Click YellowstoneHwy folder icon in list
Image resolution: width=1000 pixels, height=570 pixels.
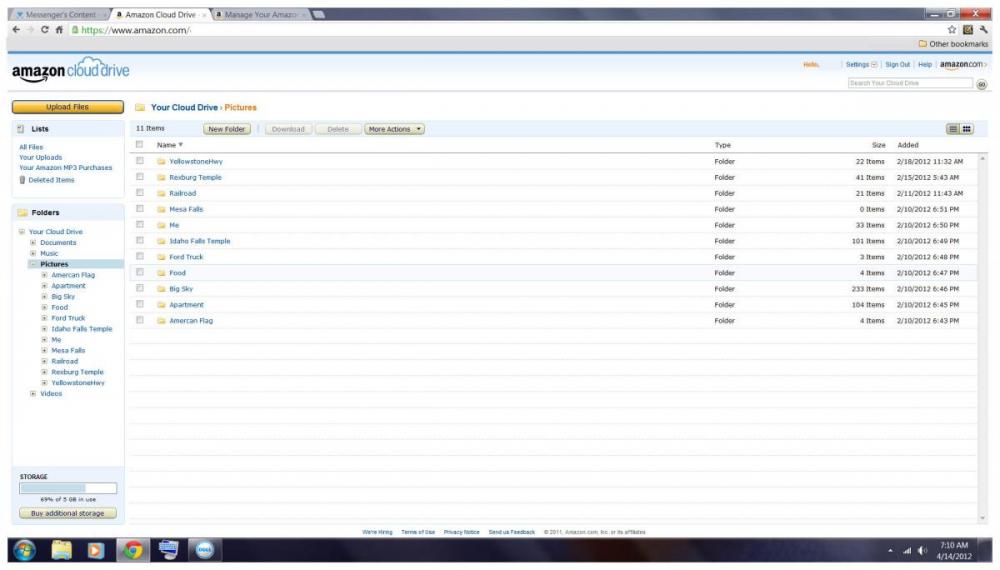point(161,162)
